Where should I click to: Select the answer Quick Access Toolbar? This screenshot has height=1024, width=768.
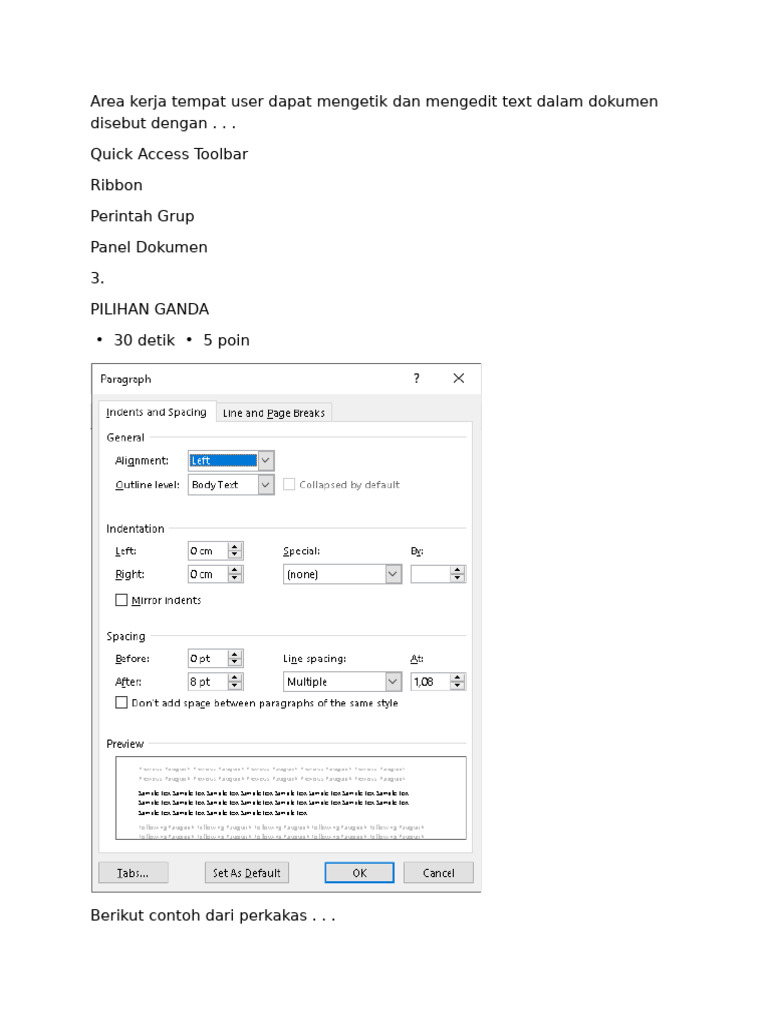[x=169, y=154]
